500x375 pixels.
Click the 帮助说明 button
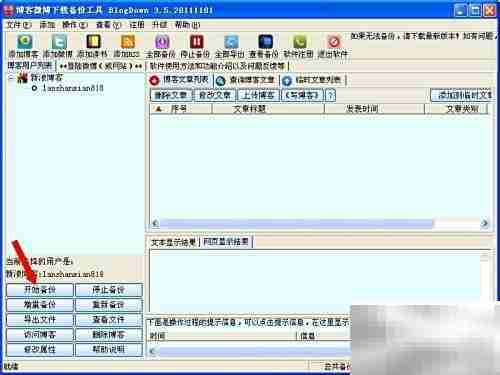click(109, 350)
